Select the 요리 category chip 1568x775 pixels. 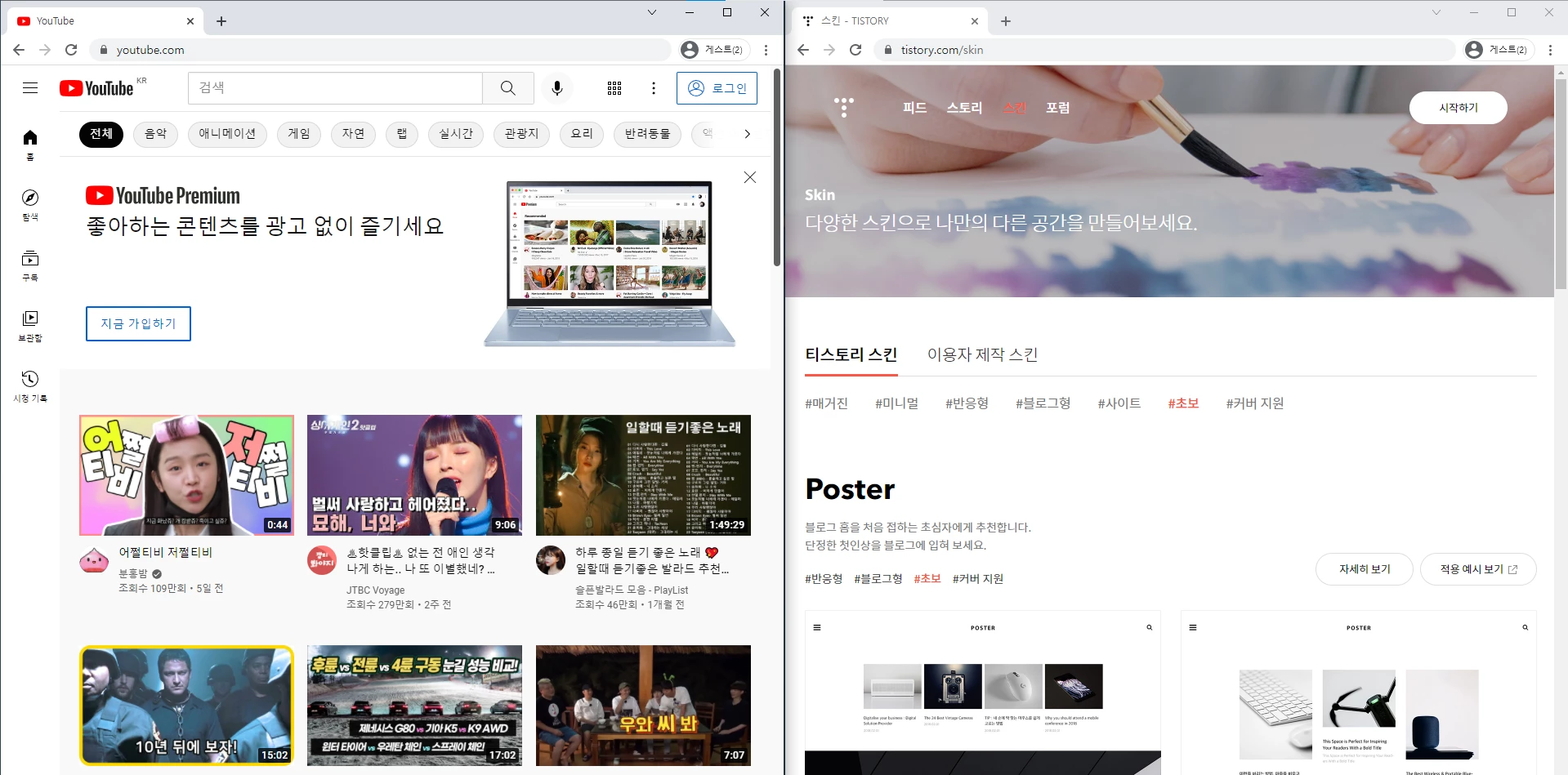582,134
